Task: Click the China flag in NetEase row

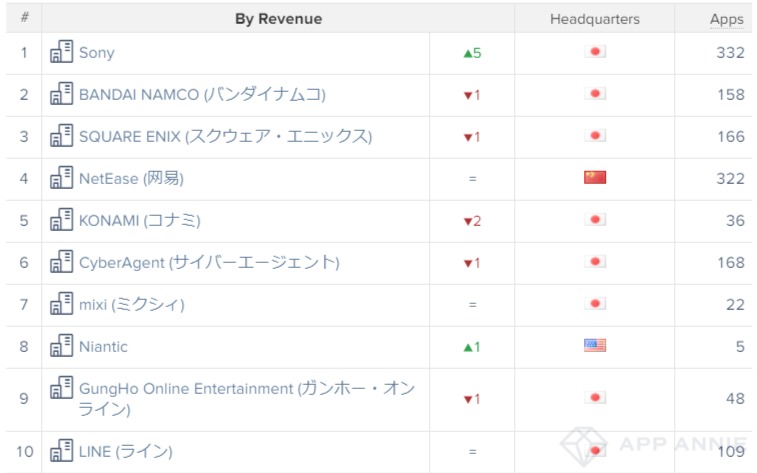Action: point(595,178)
